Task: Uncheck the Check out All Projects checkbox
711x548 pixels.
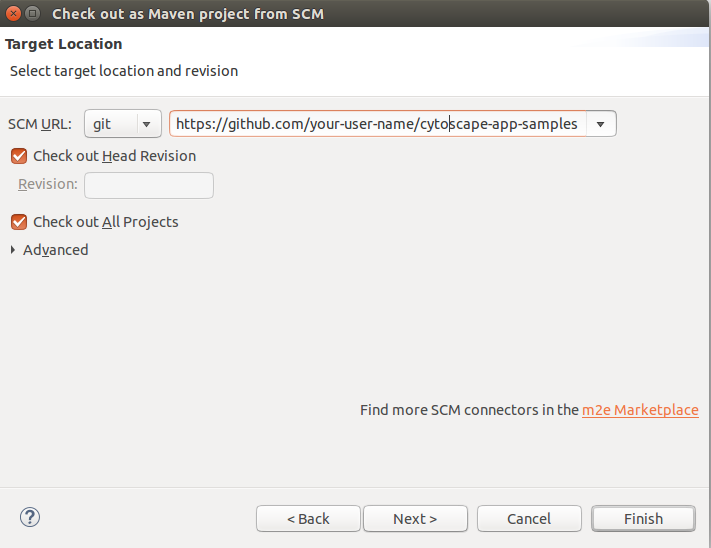Action: (19, 222)
